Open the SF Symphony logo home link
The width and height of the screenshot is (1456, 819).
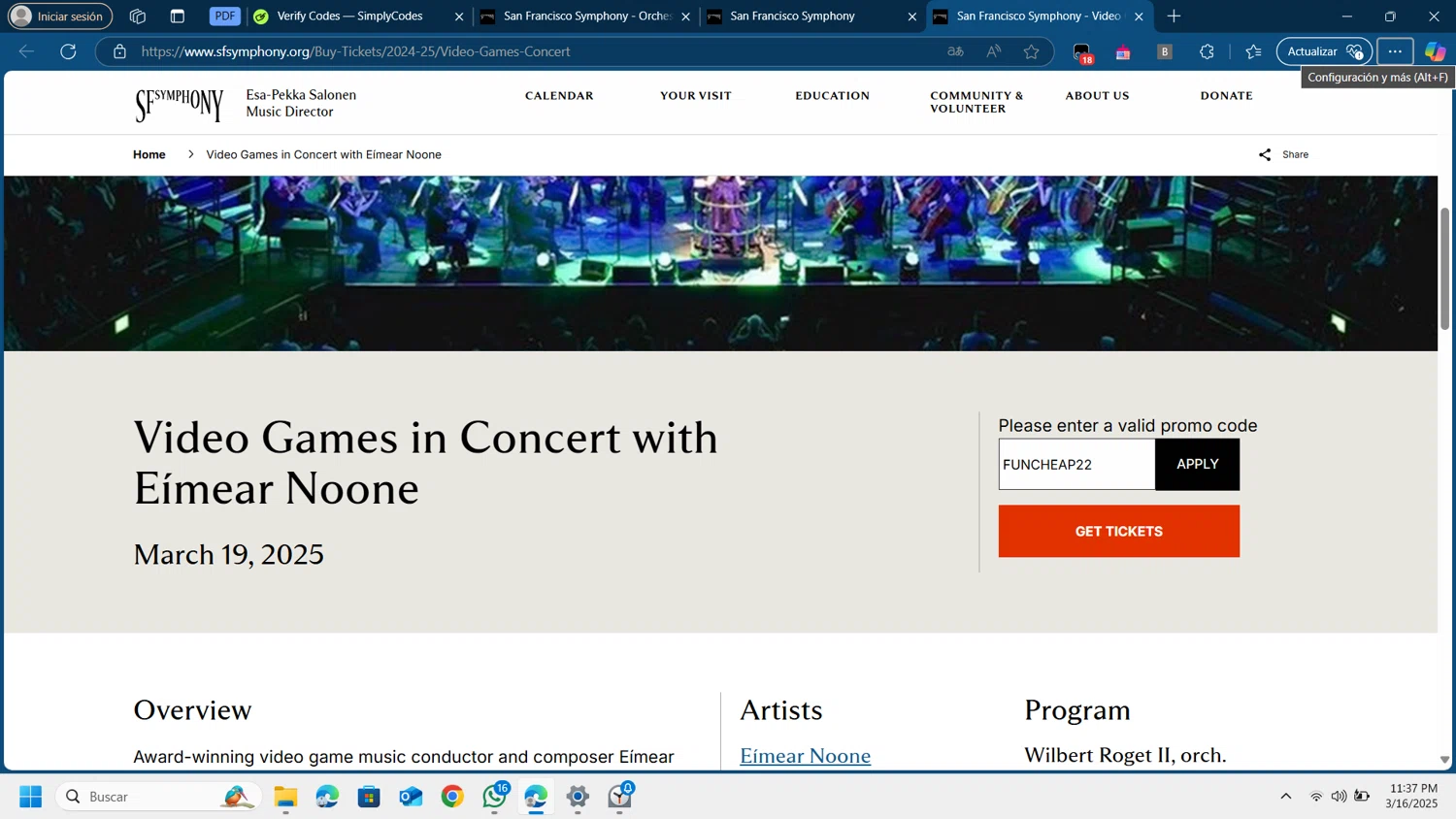tap(180, 104)
